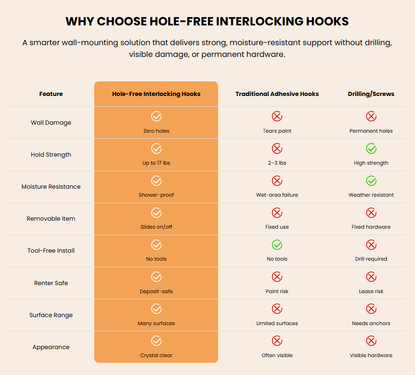Click the red X above 'Wet-area failure'
This screenshot has width=416, height=375.
pos(277,181)
